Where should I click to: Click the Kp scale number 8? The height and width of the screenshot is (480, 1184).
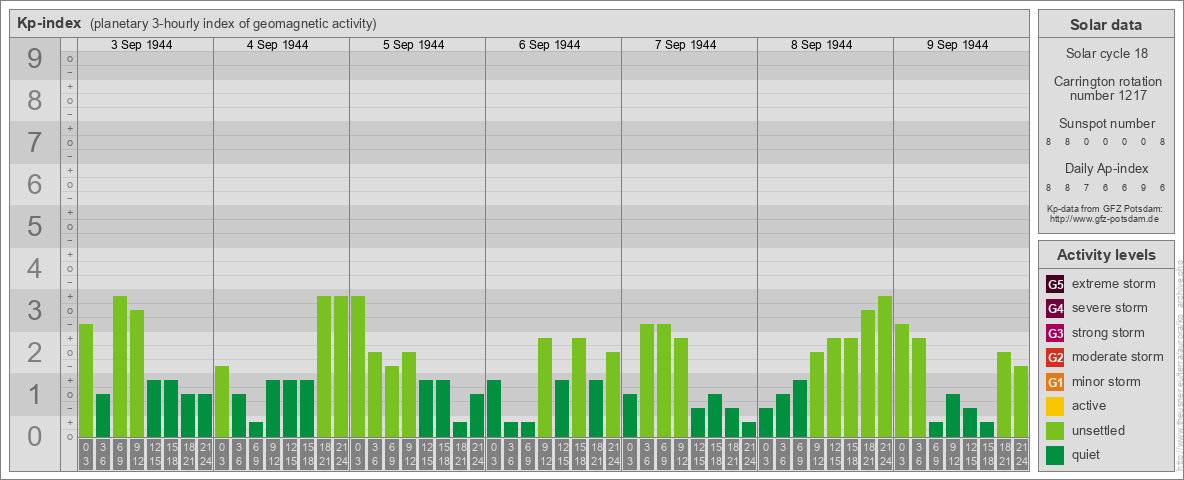(x=34, y=100)
